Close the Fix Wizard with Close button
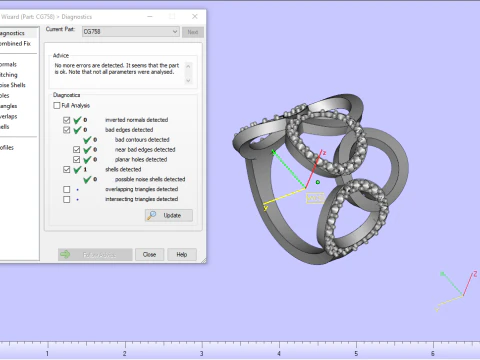The image size is (480, 360). click(149, 255)
